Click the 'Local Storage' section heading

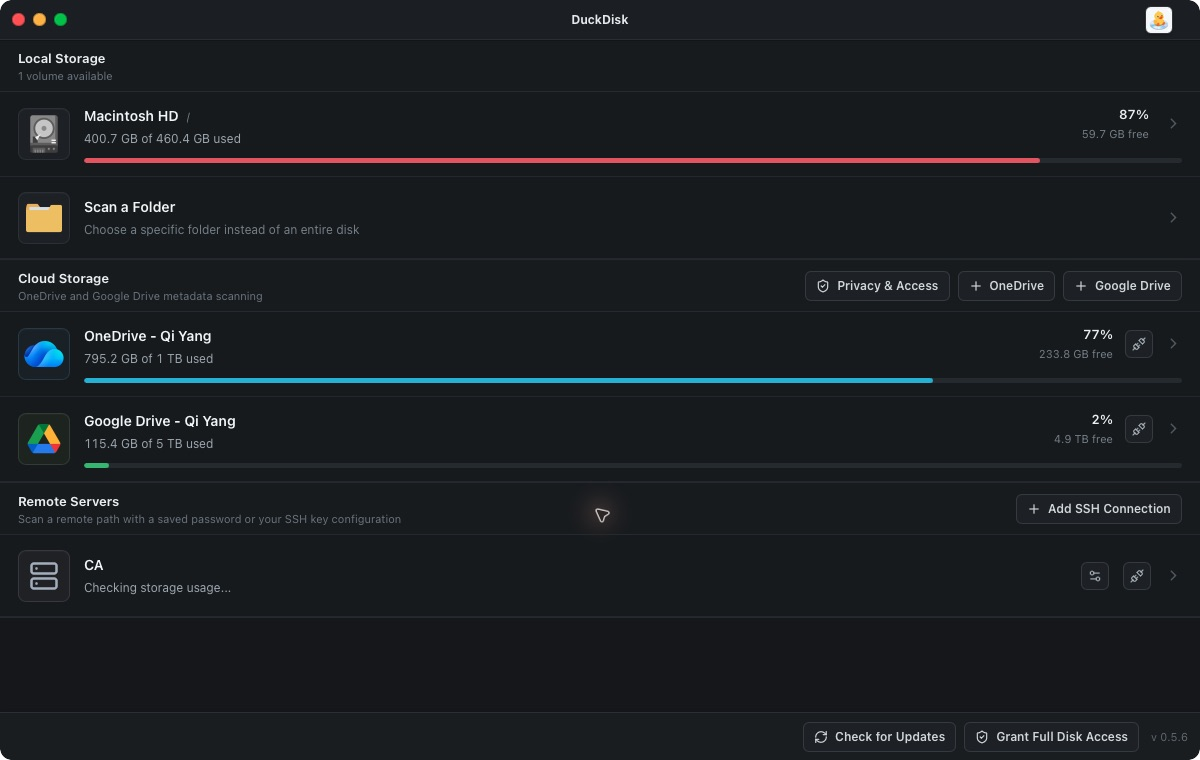coord(62,59)
